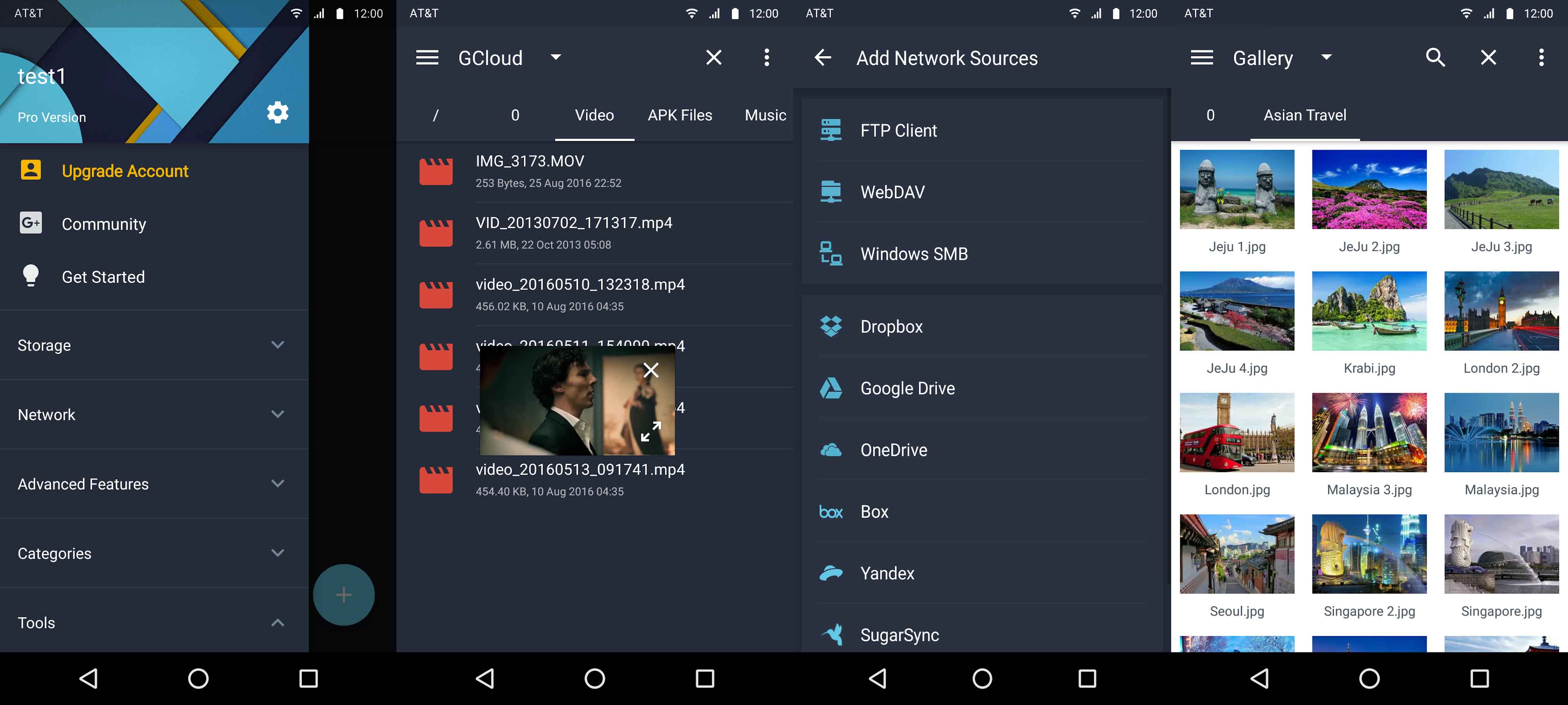Screen dimensions: 1568x705
Task: Open Get Started entry
Action: [x=103, y=277]
